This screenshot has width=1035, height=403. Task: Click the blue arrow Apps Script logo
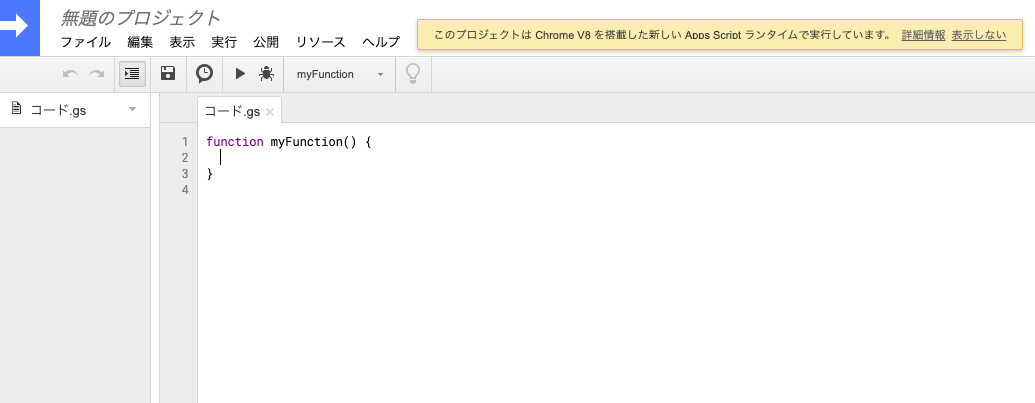click(x=19, y=28)
